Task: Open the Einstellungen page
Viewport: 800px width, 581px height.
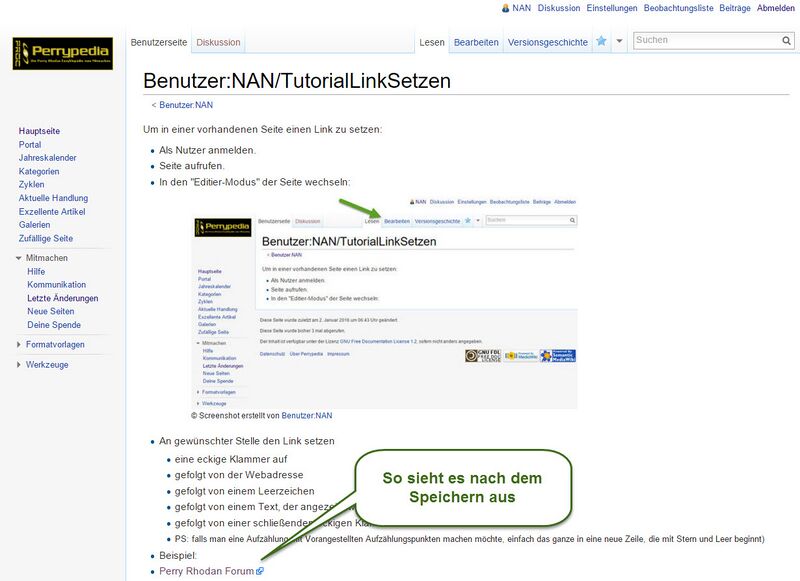Action: [x=611, y=7]
